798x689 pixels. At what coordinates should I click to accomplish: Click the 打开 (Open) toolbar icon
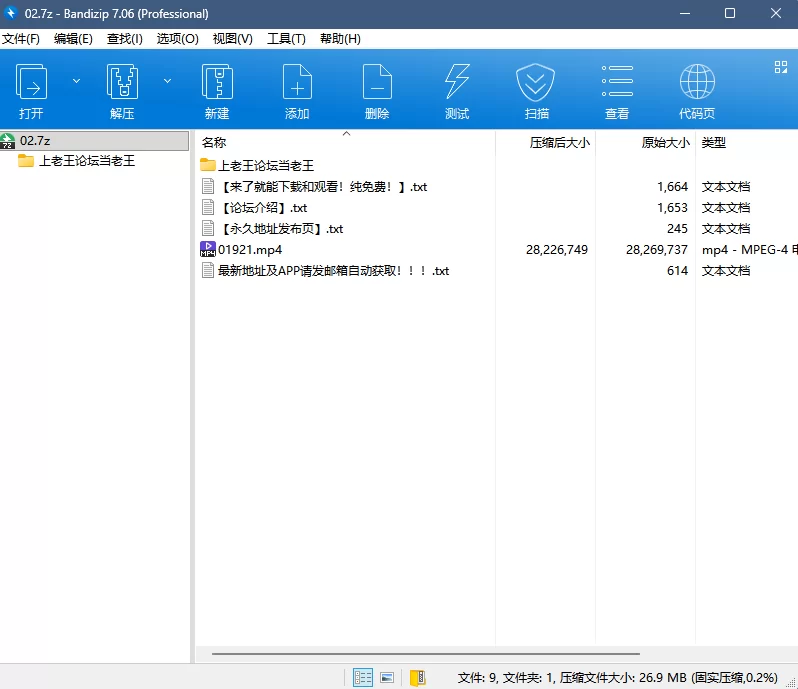pyautogui.click(x=31, y=89)
